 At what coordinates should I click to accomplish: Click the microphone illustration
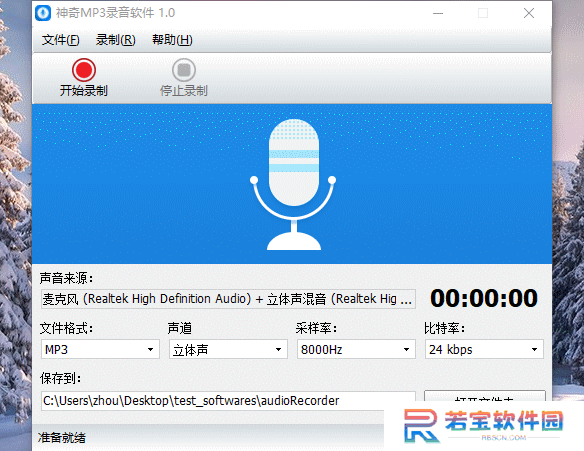(293, 184)
